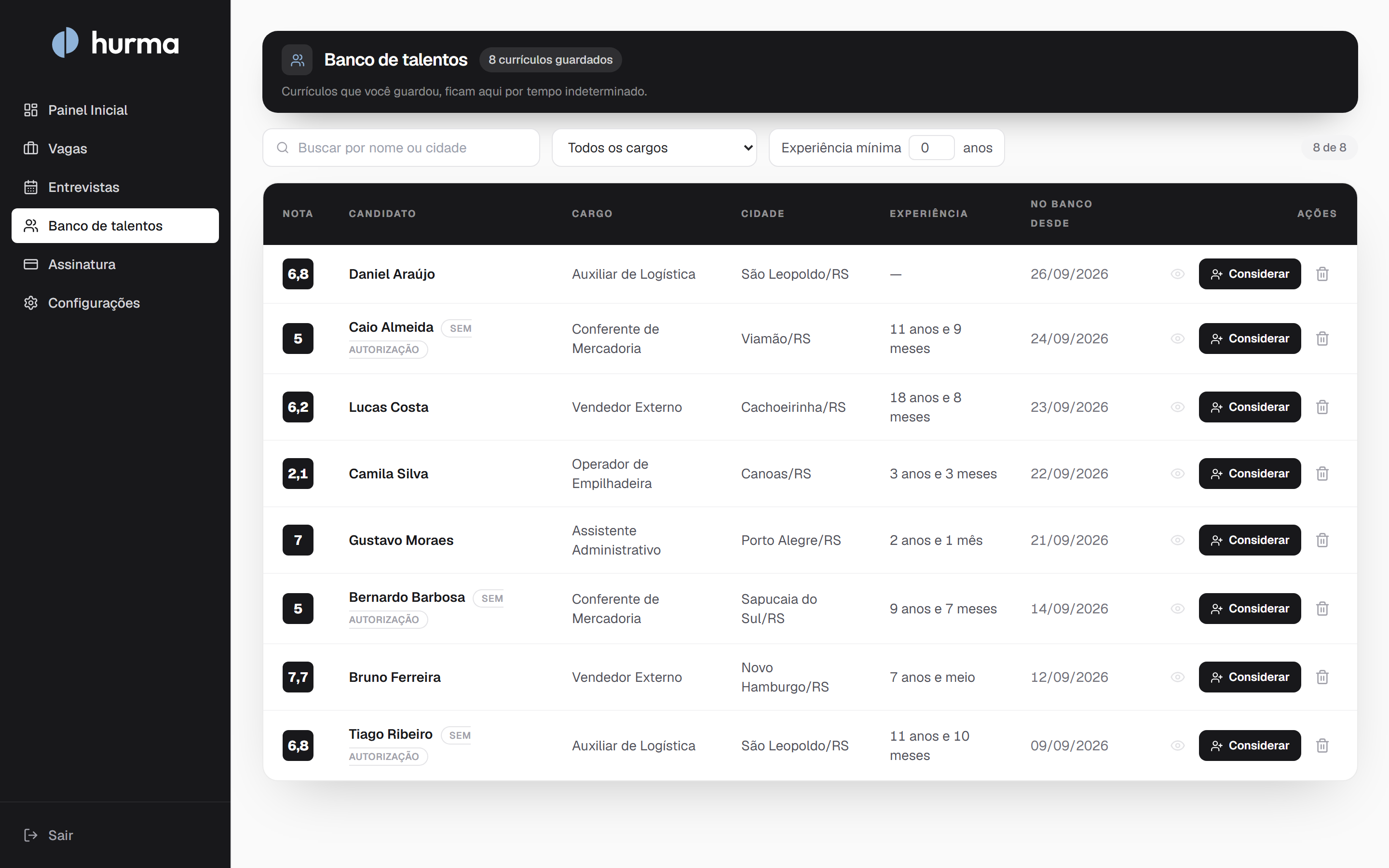Click the eye icon for Caio Almeida
The image size is (1389, 868).
click(x=1177, y=339)
